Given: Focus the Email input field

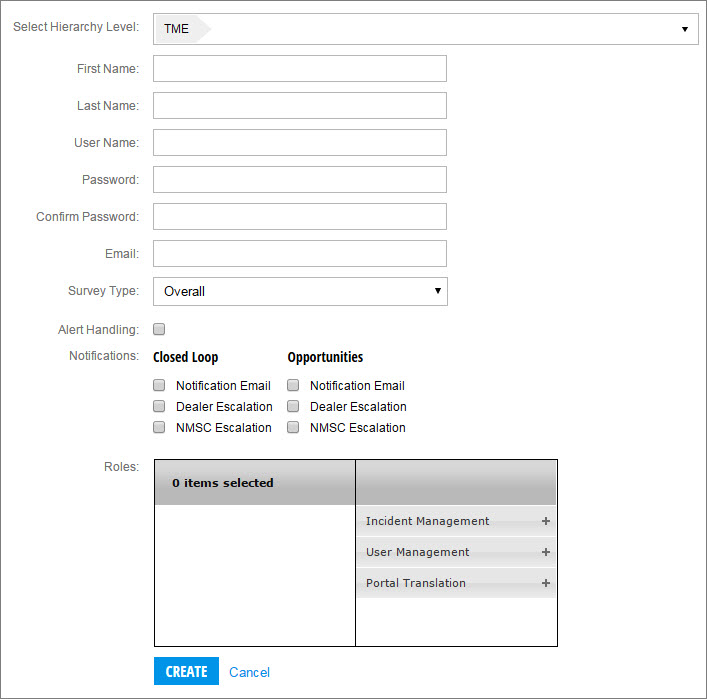Looking at the screenshot, I should click(300, 253).
